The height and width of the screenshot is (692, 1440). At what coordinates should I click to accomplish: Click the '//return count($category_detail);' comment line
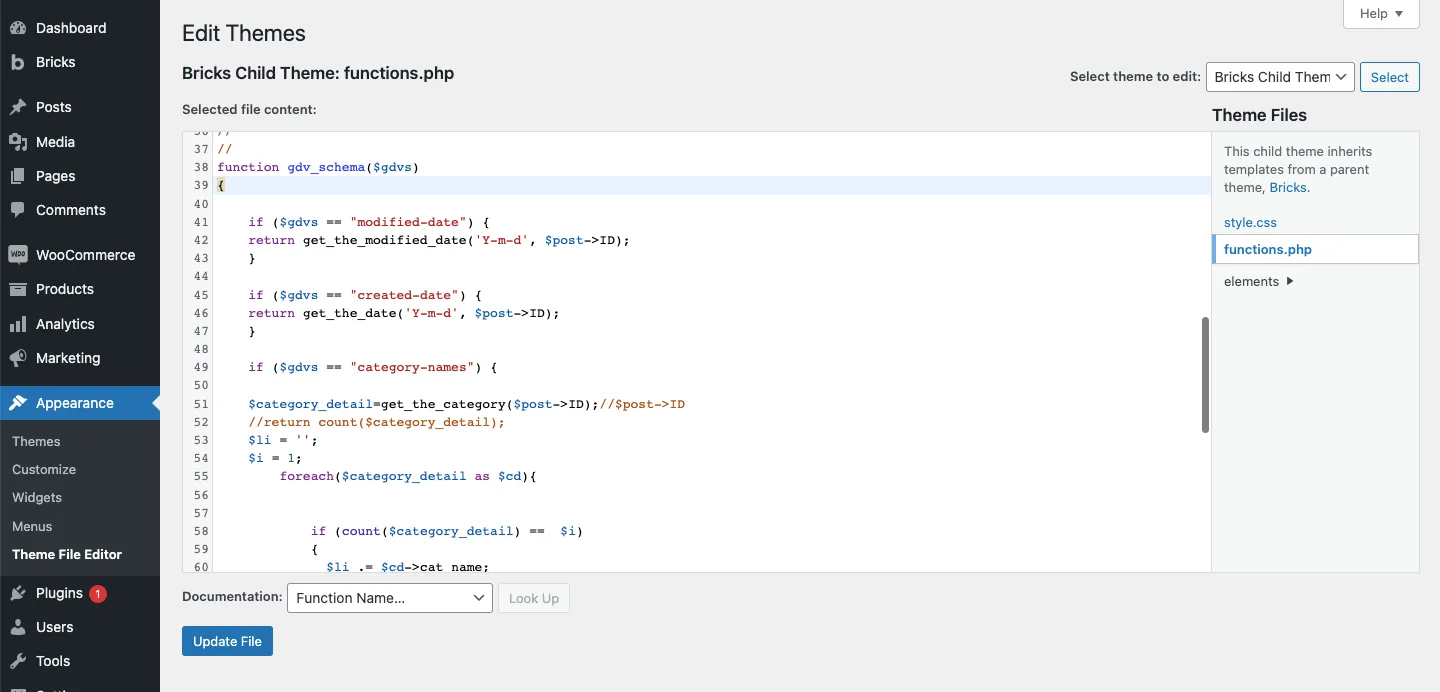tap(376, 422)
